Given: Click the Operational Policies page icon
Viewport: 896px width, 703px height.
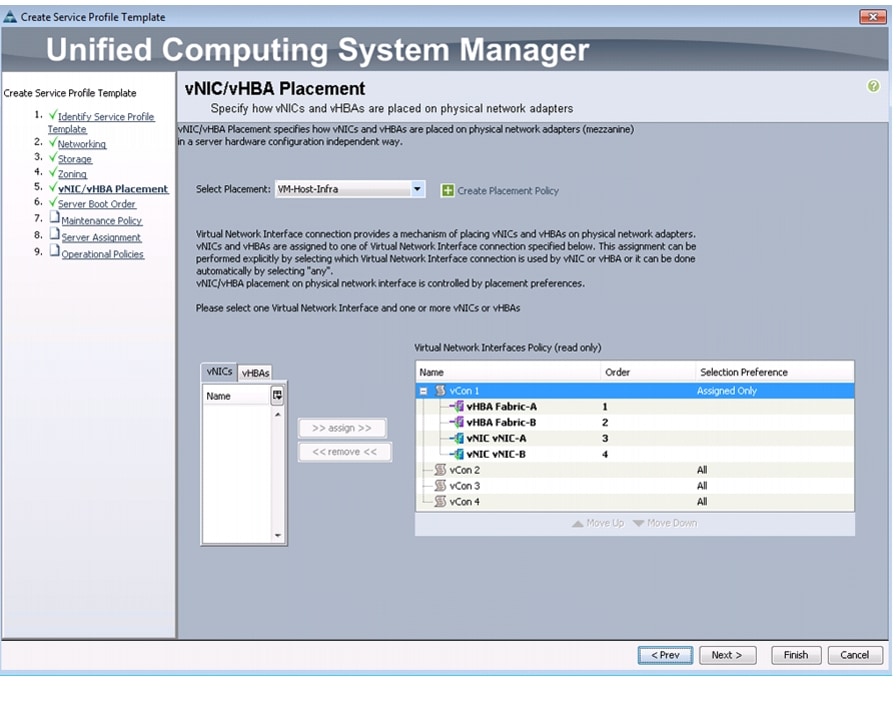Looking at the screenshot, I should [54, 251].
